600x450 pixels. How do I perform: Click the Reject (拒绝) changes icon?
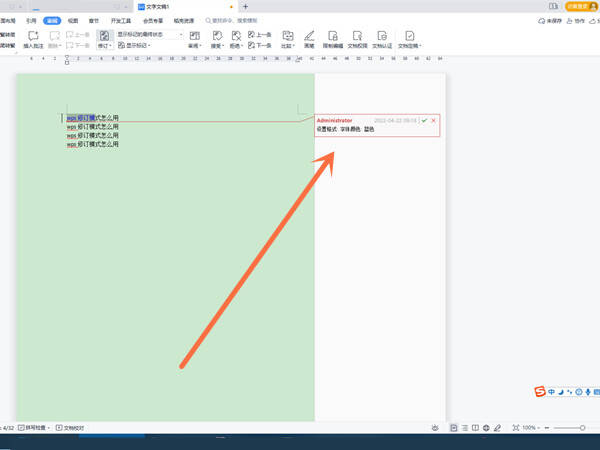click(236, 36)
